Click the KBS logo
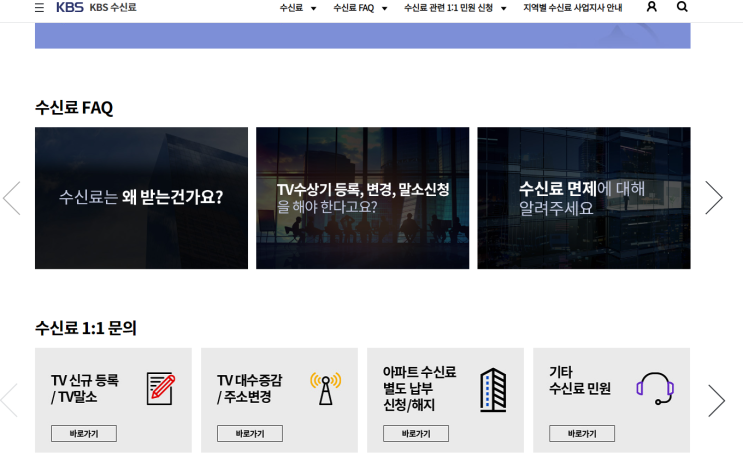The width and height of the screenshot is (743, 469). pos(70,7)
